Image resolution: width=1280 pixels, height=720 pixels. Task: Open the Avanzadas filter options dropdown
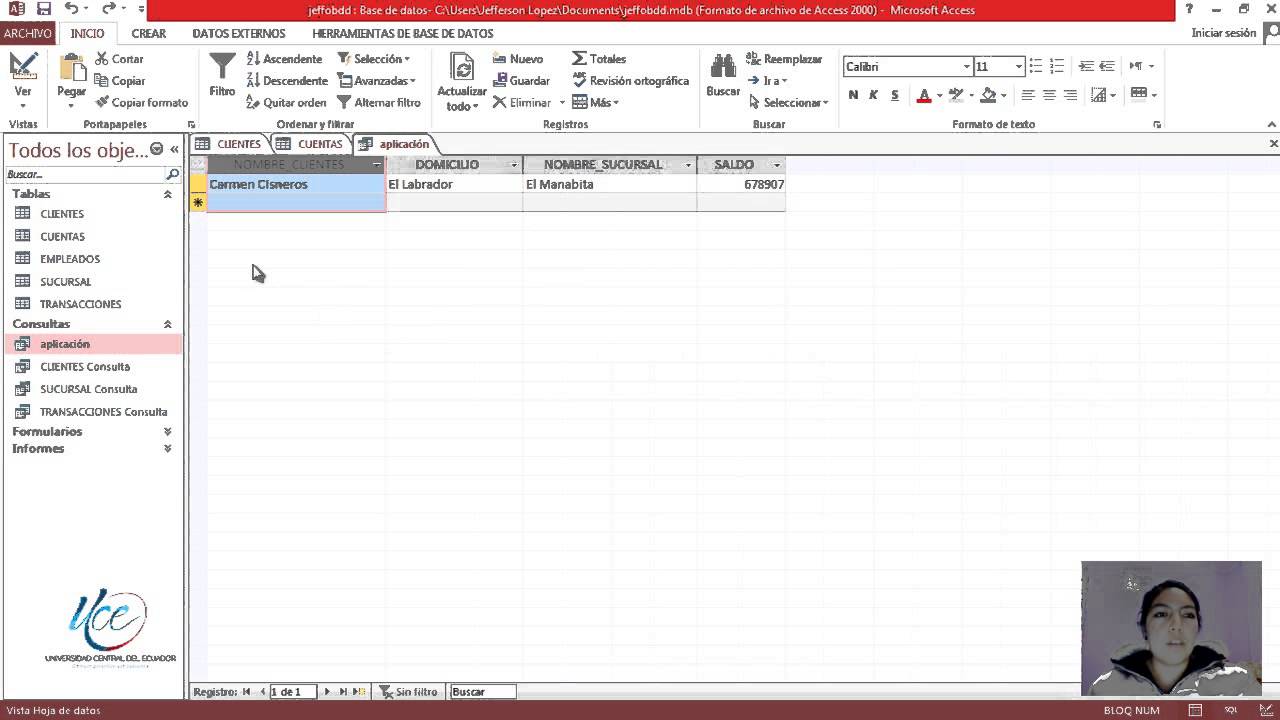(376, 81)
